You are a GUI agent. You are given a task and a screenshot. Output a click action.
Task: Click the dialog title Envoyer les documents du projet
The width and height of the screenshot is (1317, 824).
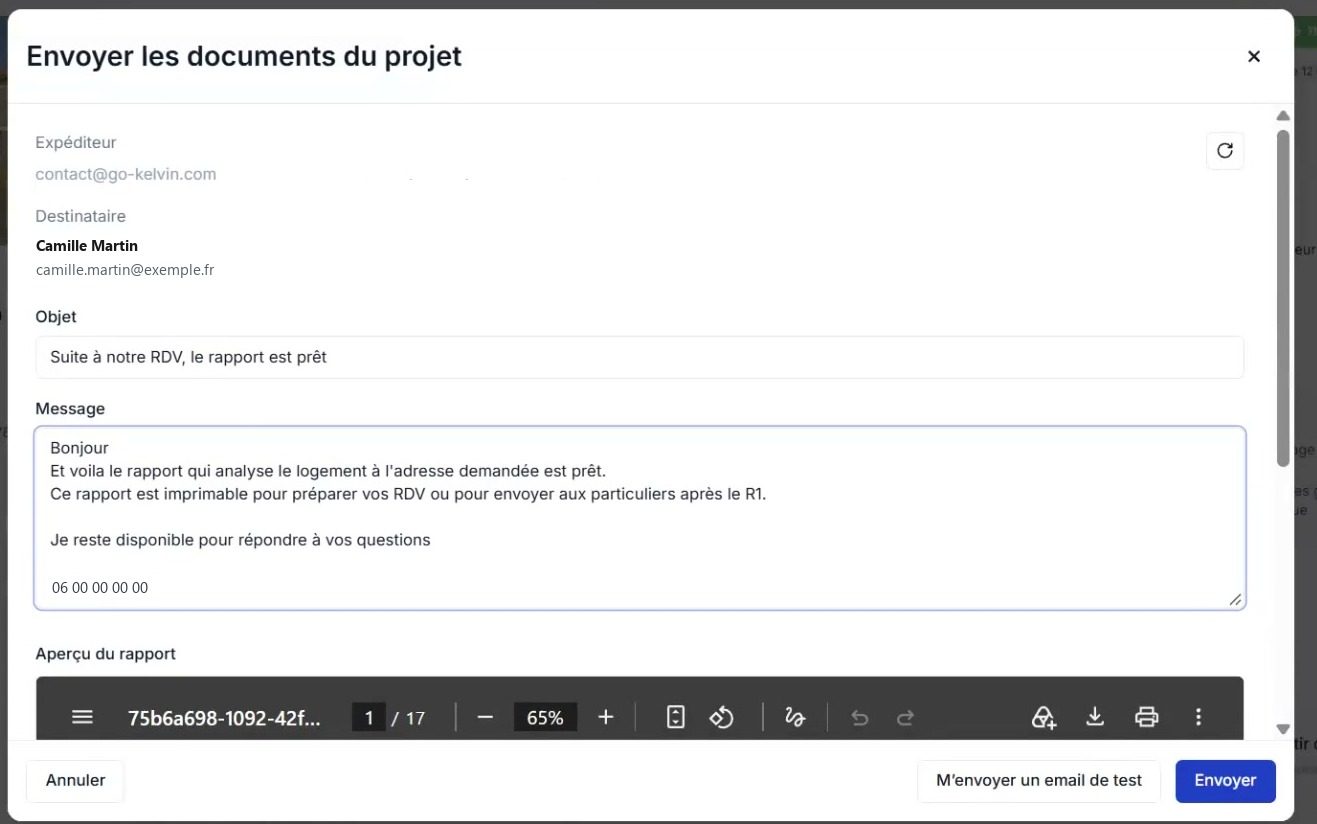tap(244, 56)
